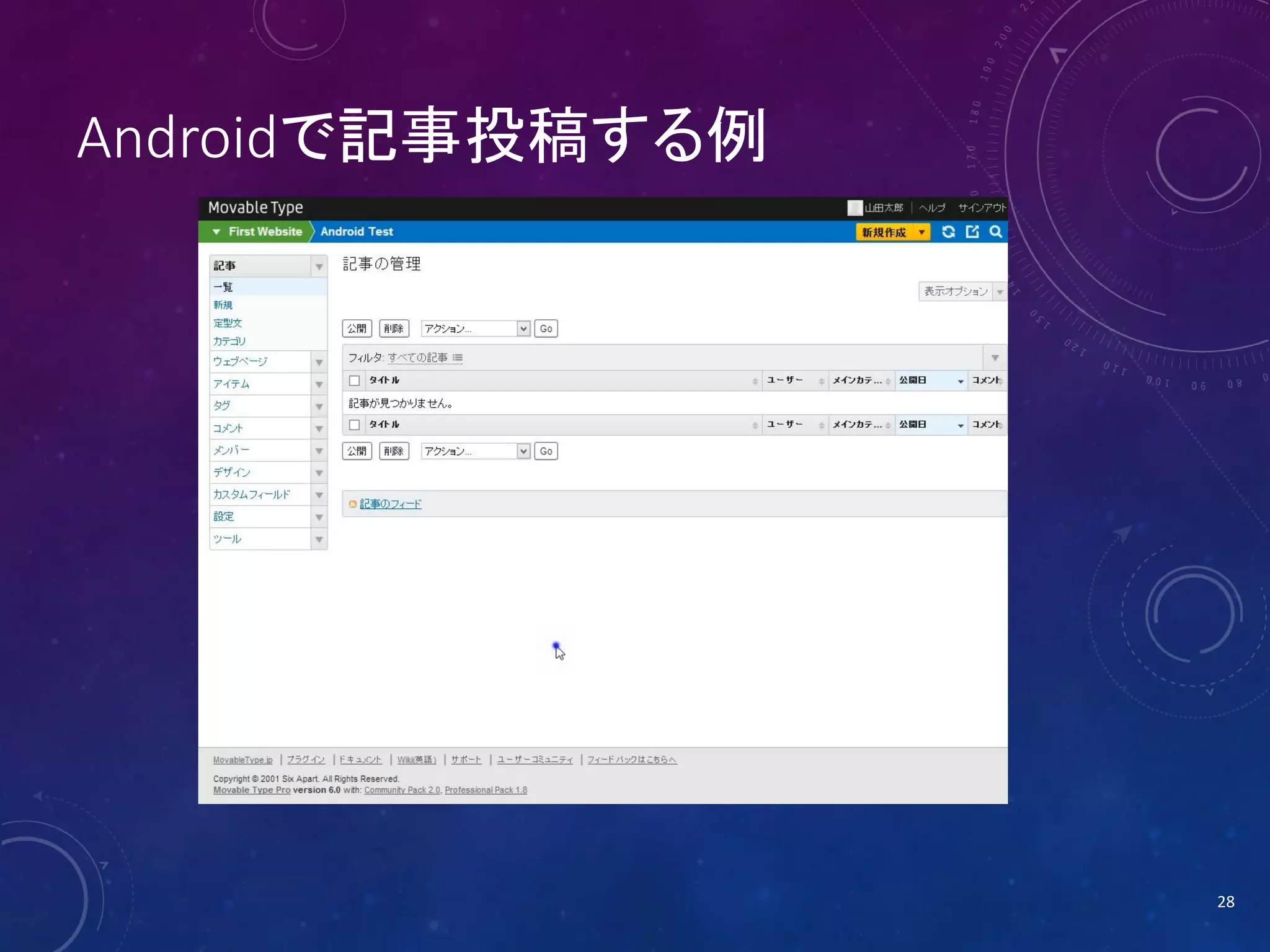Open the ドキュメント footer link

tap(361, 760)
